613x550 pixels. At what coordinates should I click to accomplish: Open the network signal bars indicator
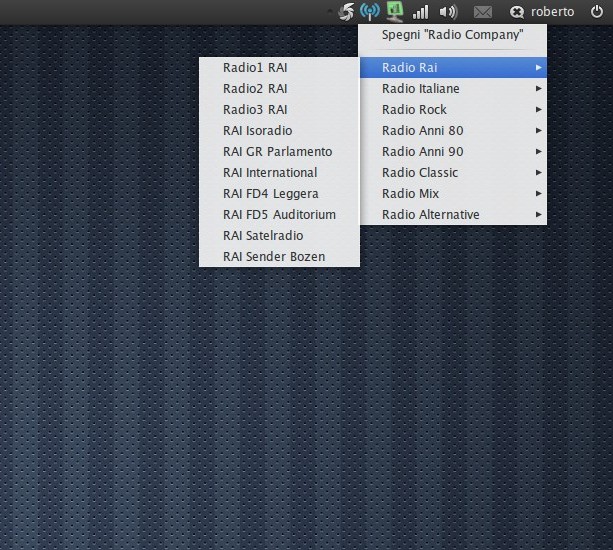point(421,12)
